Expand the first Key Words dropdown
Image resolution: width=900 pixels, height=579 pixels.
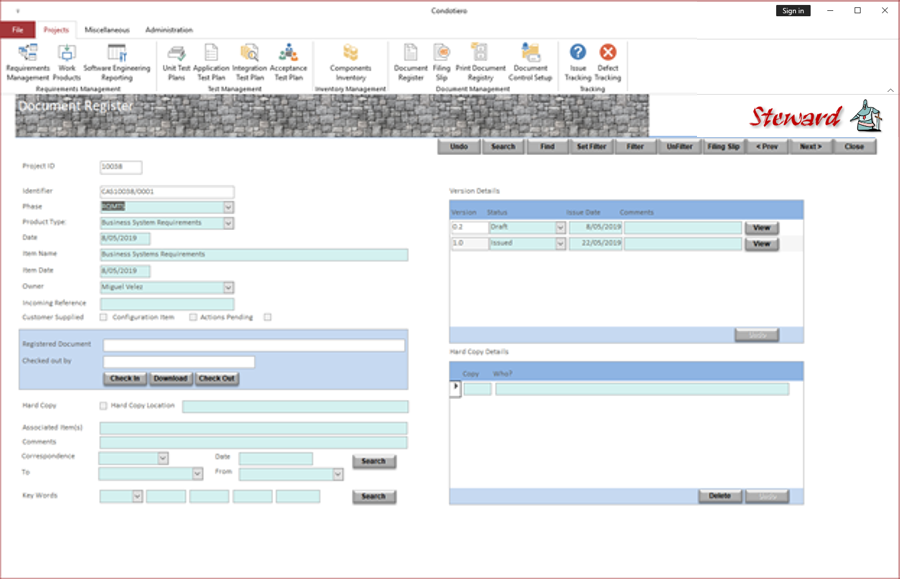[137, 496]
